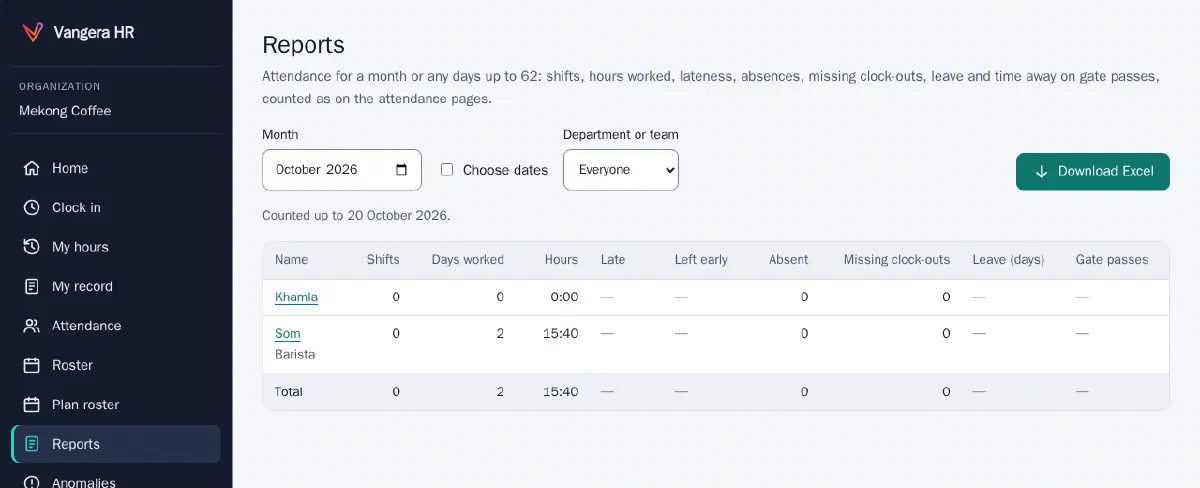Click the Days worked column header
The image size is (1200, 488).
[468, 259]
